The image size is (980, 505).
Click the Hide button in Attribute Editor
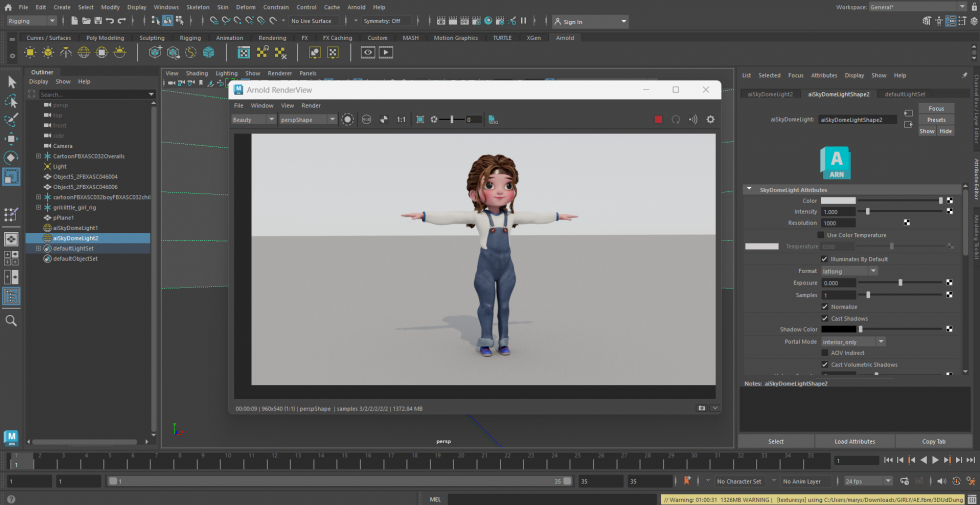coord(946,131)
